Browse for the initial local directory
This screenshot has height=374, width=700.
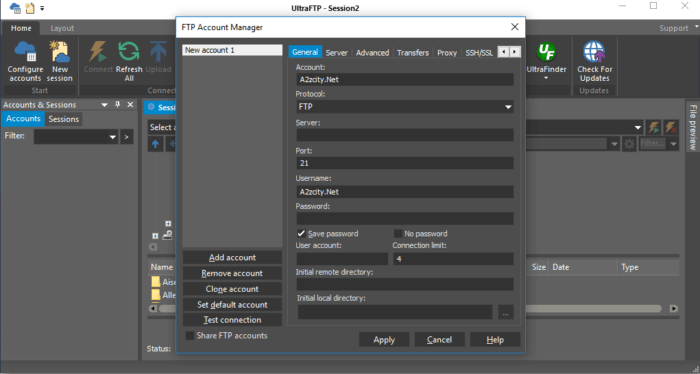(505, 312)
